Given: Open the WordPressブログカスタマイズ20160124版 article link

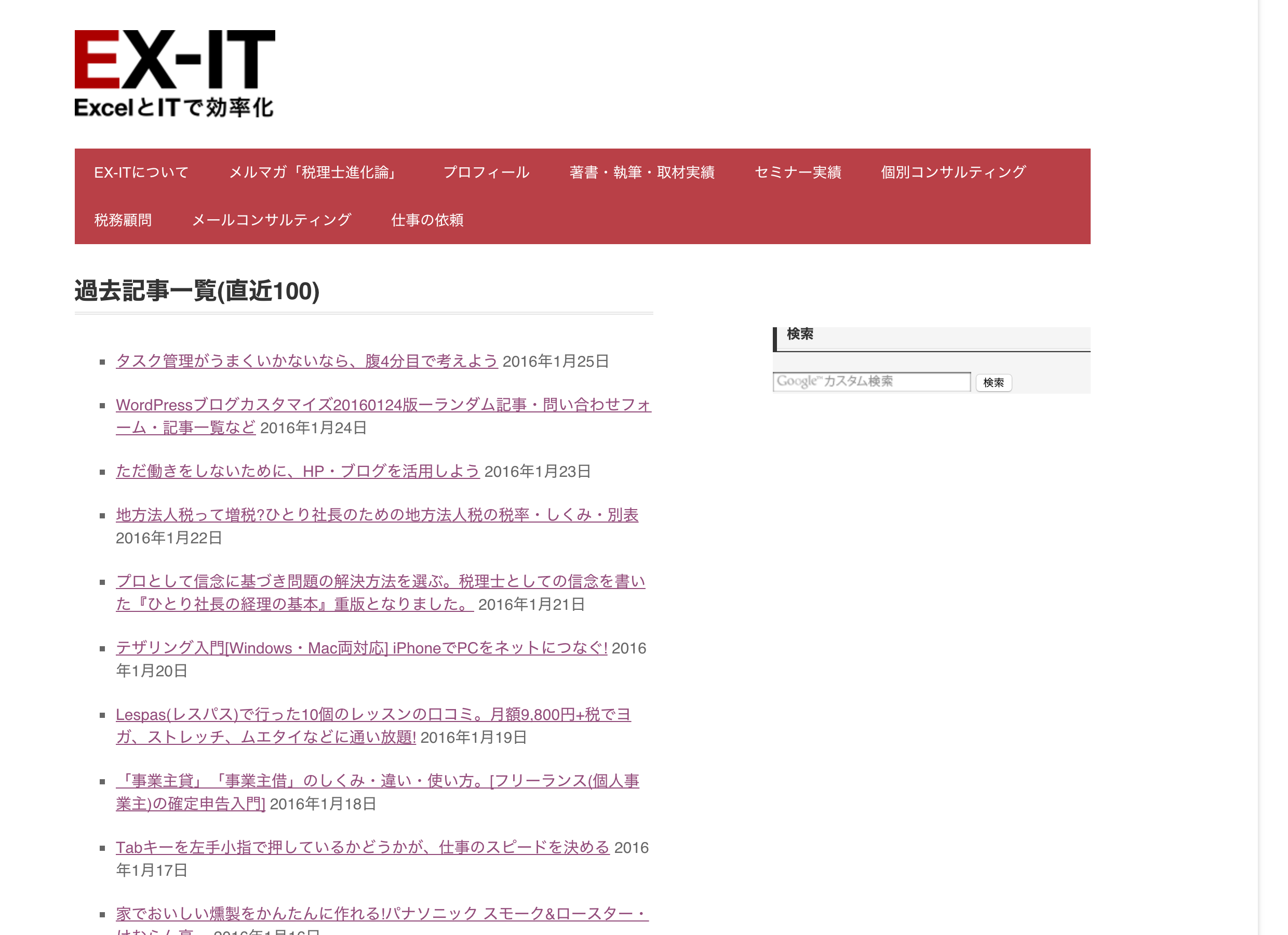Looking at the screenshot, I should pos(383,417).
